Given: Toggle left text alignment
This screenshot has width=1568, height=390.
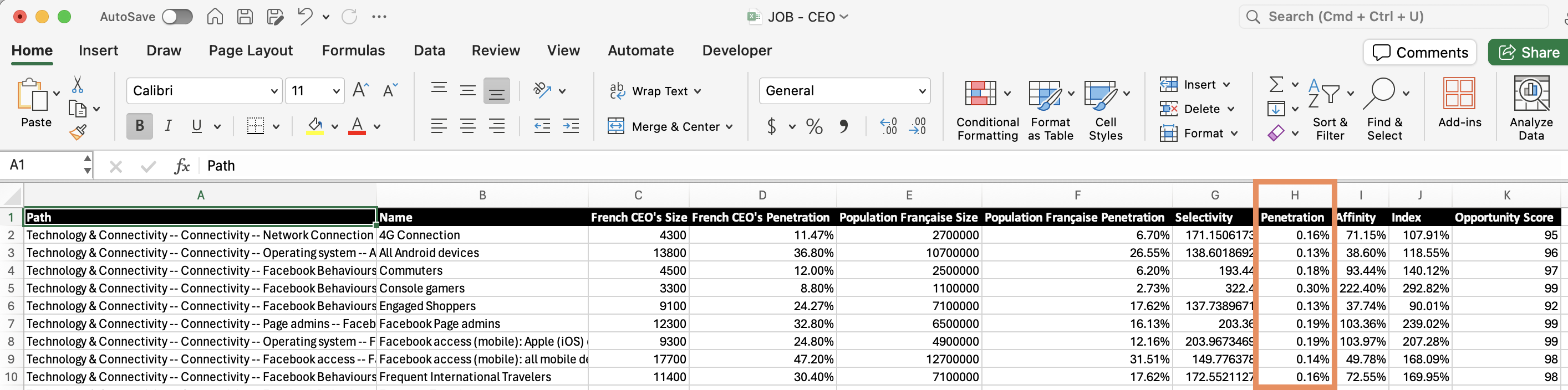Looking at the screenshot, I should pyautogui.click(x=439, y=126).
